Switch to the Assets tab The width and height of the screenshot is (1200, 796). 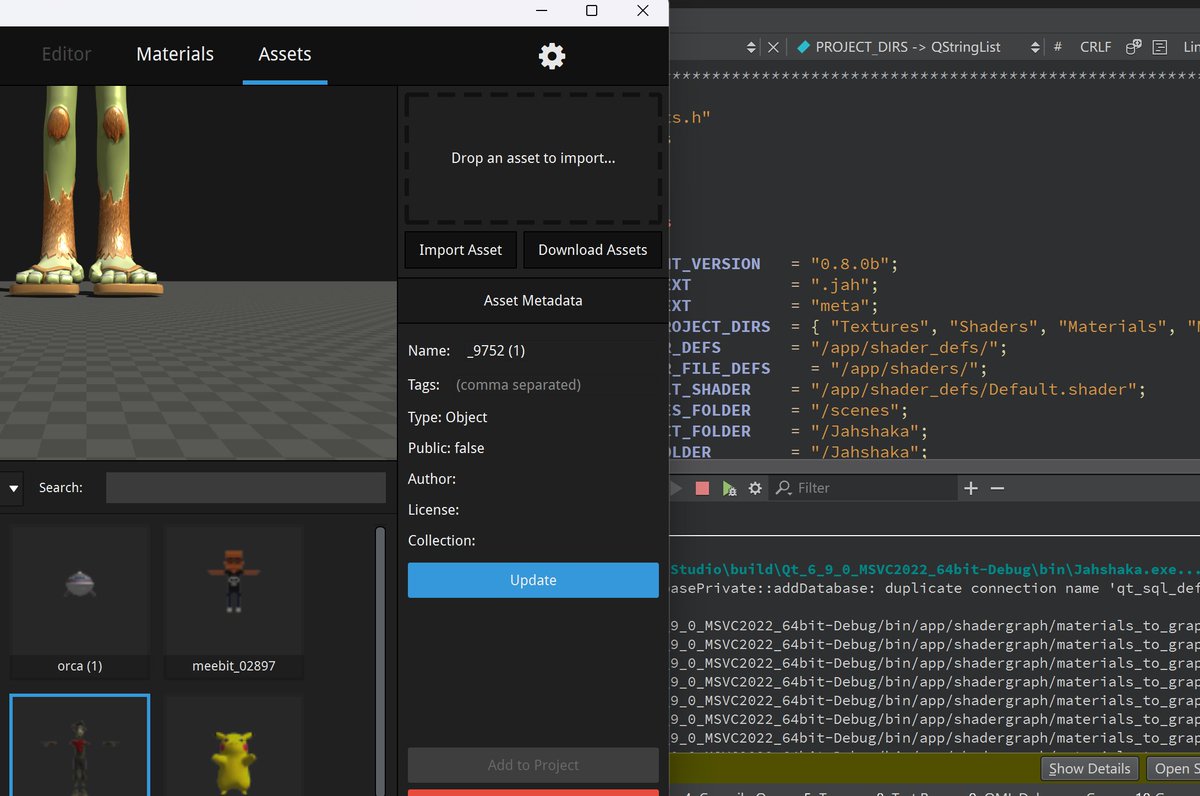pyautogui.click(x=285, y=54)
